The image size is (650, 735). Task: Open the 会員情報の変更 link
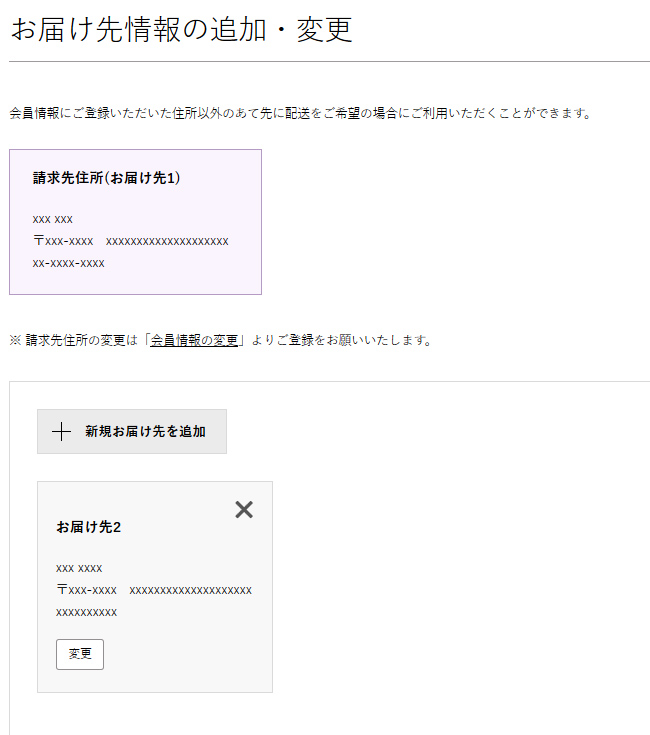(x=194, y=340)
